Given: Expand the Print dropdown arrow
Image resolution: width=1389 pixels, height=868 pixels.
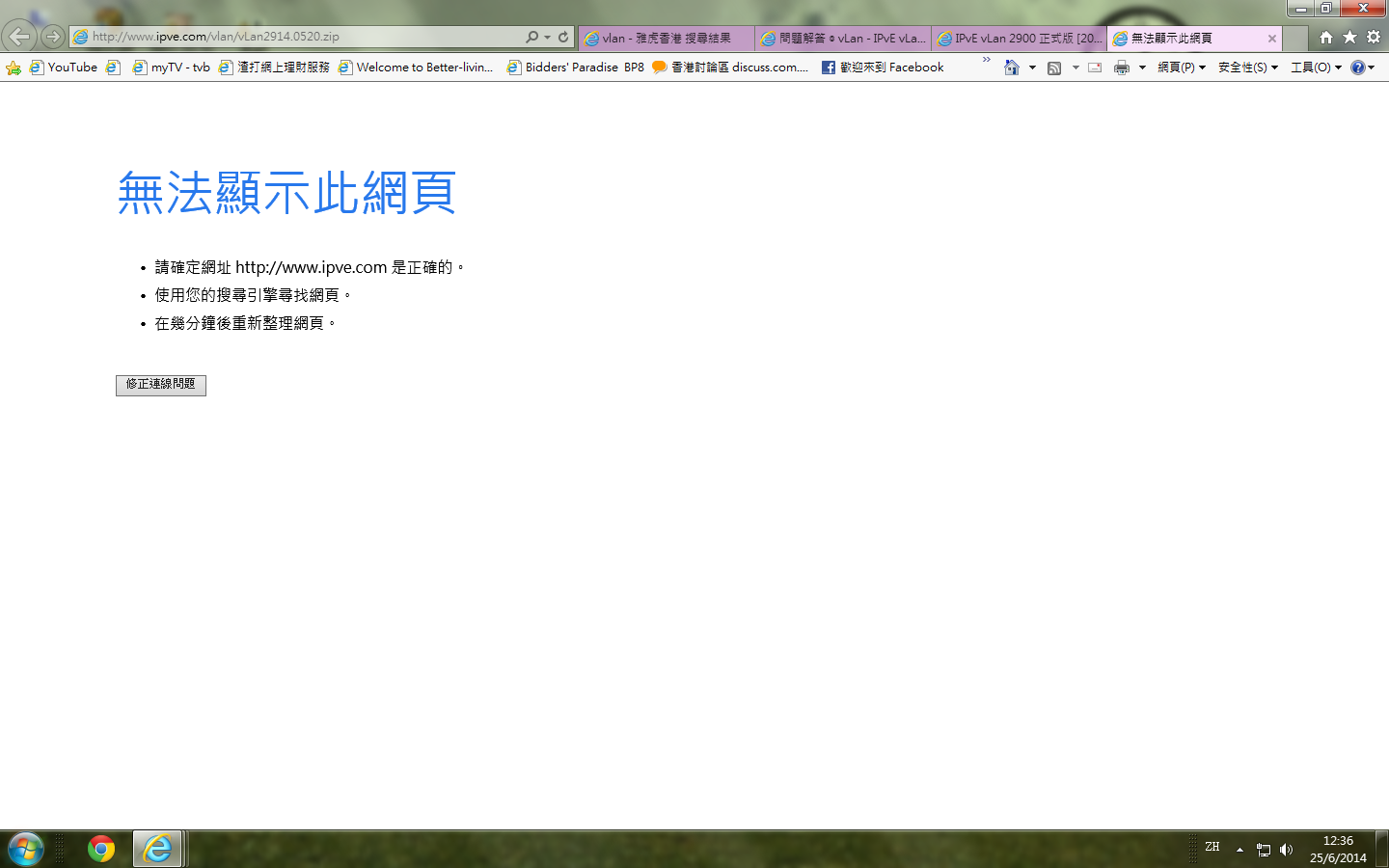Looking at the screenshot, I should [1142, 68].
